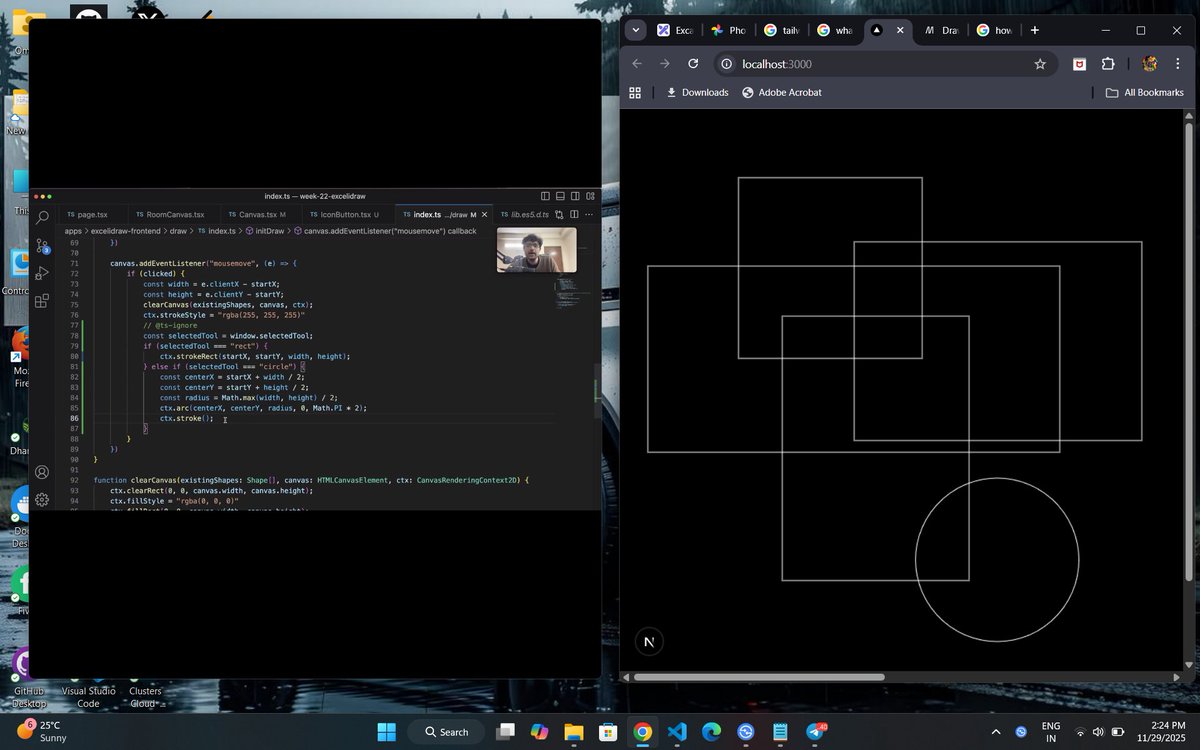Toggle the bottom panel layout icon in the editor
The width and height of the screenshot is (1200, 750).
point(560,196)
